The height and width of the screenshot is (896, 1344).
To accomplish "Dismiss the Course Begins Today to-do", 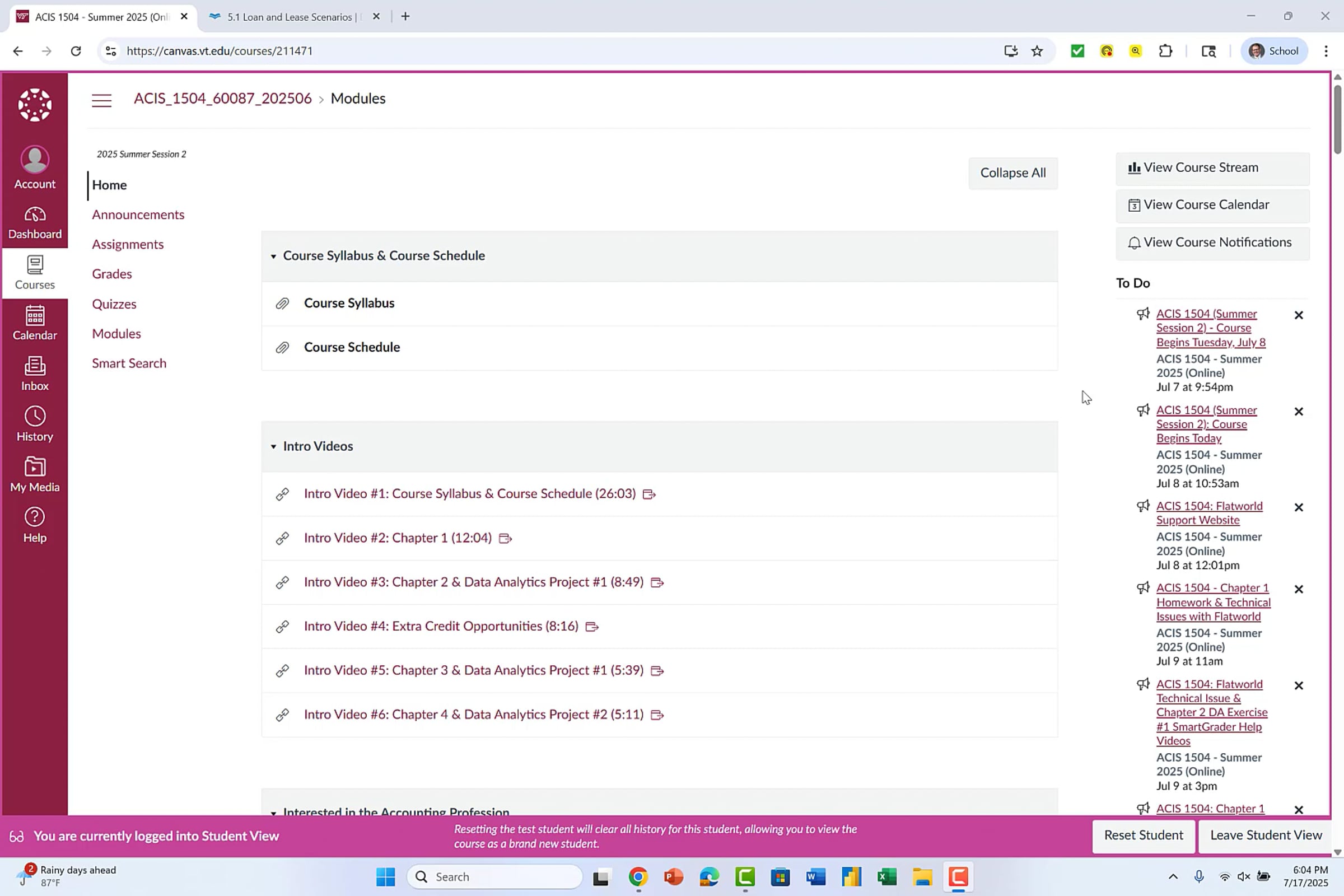I will point(1298,412).
